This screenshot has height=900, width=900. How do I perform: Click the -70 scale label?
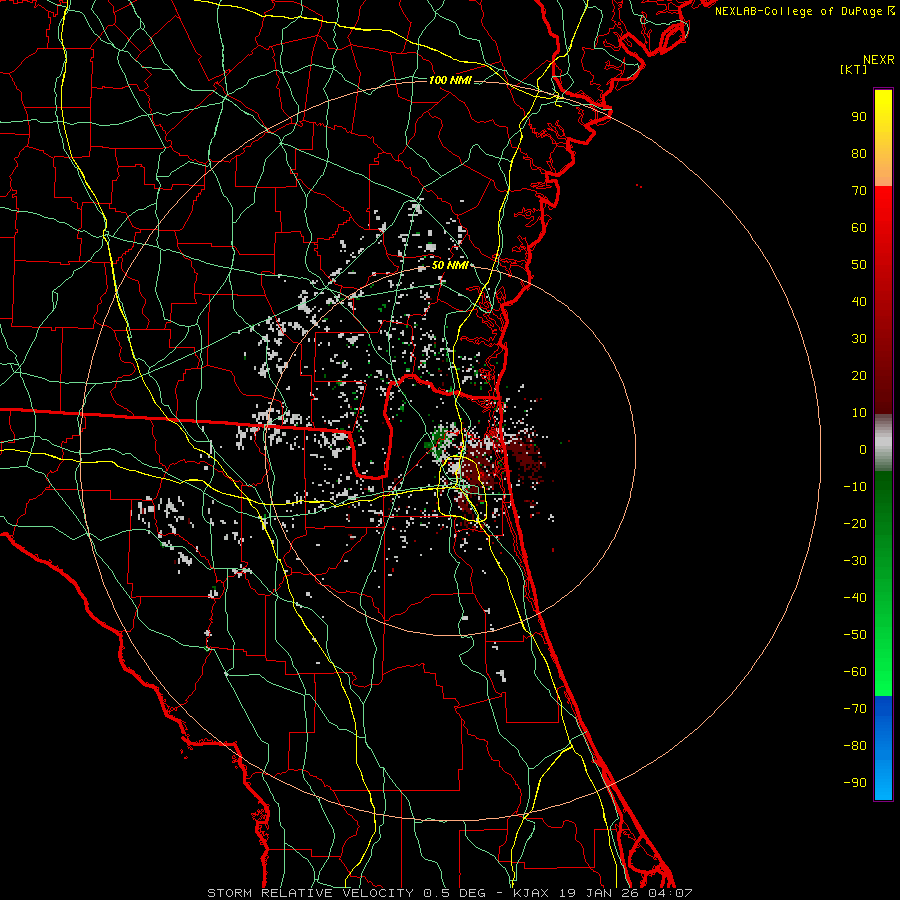coord(855,709)
